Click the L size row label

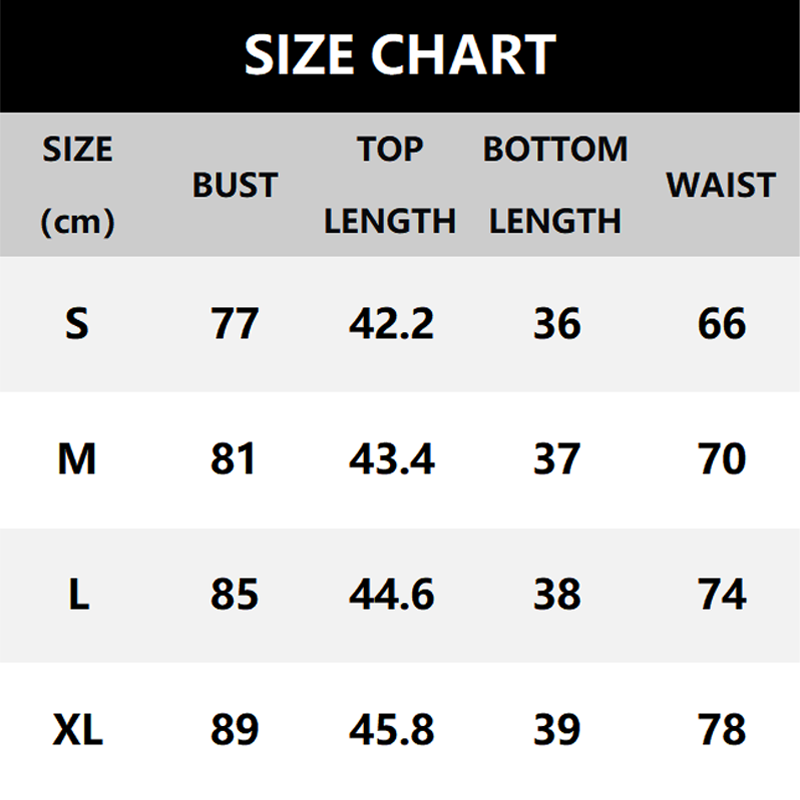tap(78, 595)
